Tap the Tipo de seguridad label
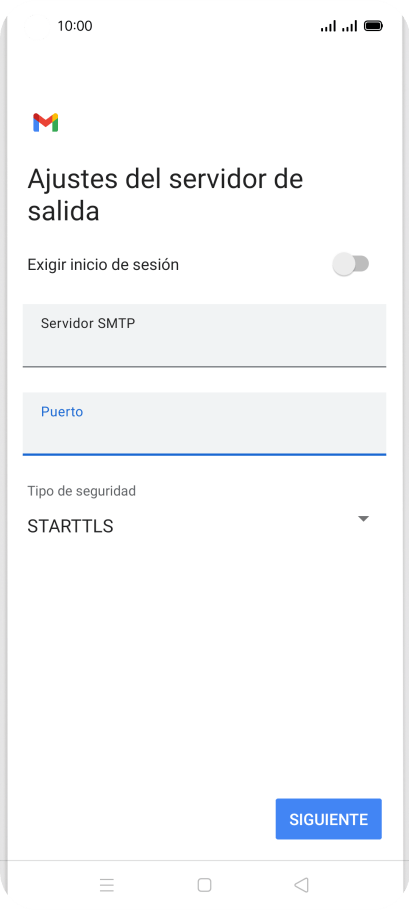This screenshot has width=409, height=910. 82,491
